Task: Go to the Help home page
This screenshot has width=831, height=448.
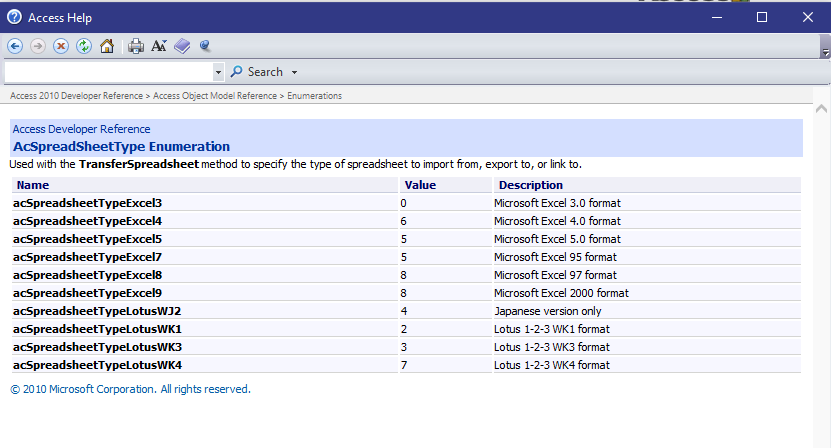Action: coord(107,46)
